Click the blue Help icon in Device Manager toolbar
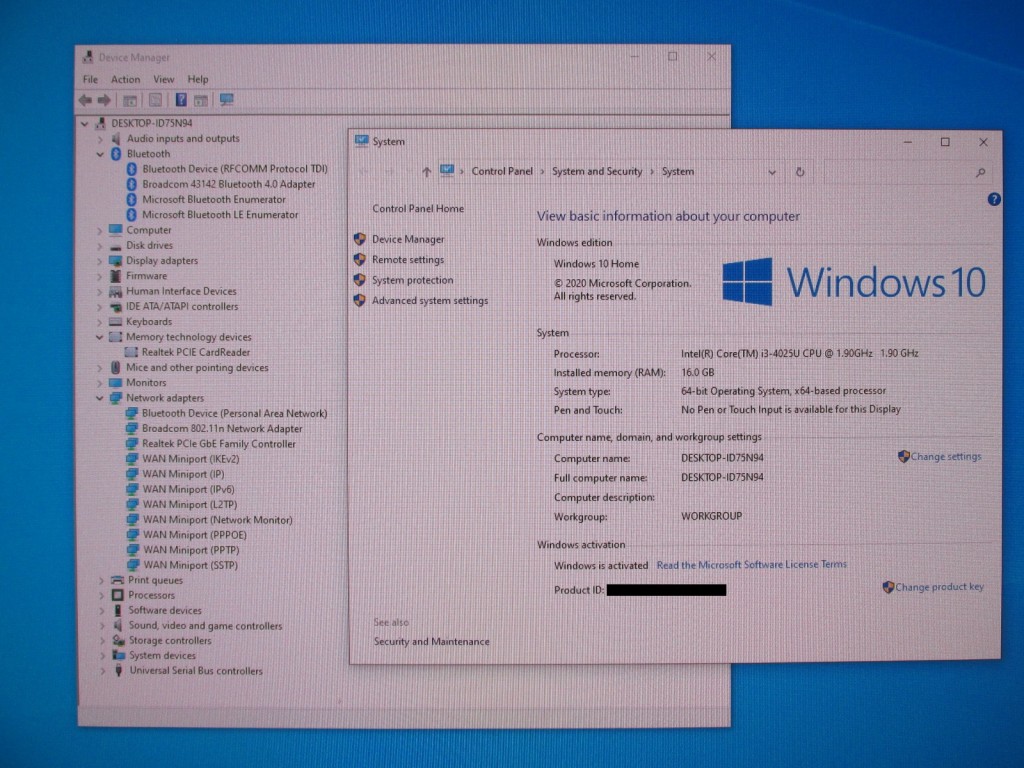 pyautogui.click(x=181, y=100)
